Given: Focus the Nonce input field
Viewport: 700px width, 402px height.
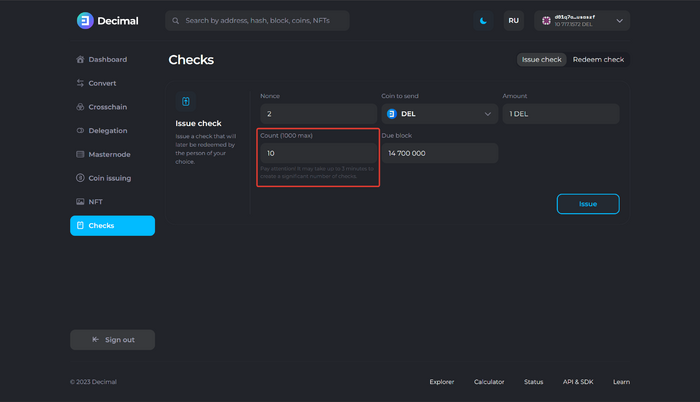Looking at the screenshot, I should (x=318, y=114).
